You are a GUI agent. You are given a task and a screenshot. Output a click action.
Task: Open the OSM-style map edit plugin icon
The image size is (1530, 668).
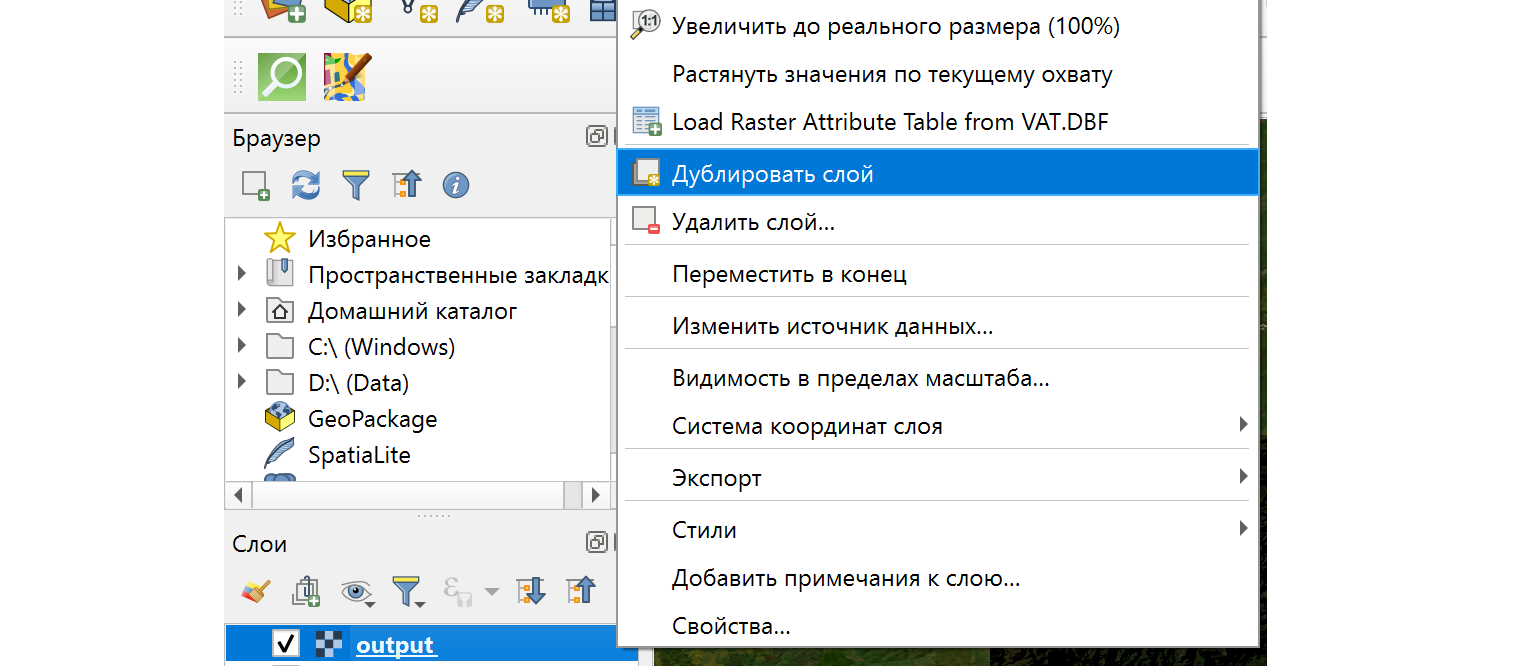click(347, 76)
